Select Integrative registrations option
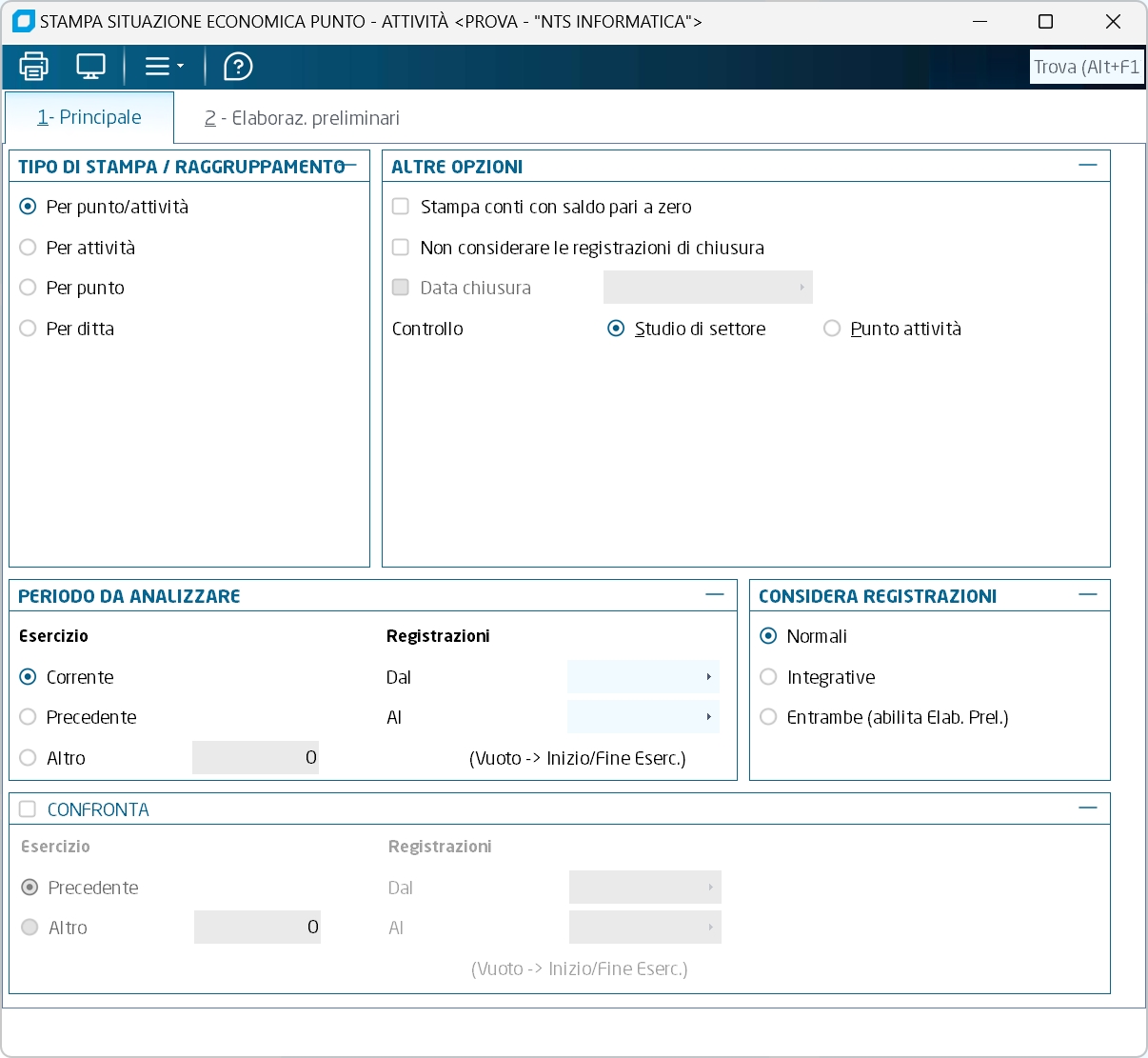This screenshot has height=1058, width=1148. point(769,677)
